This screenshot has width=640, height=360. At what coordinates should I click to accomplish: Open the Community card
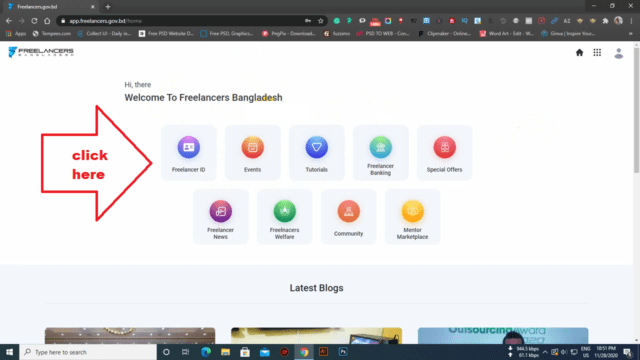349,217
